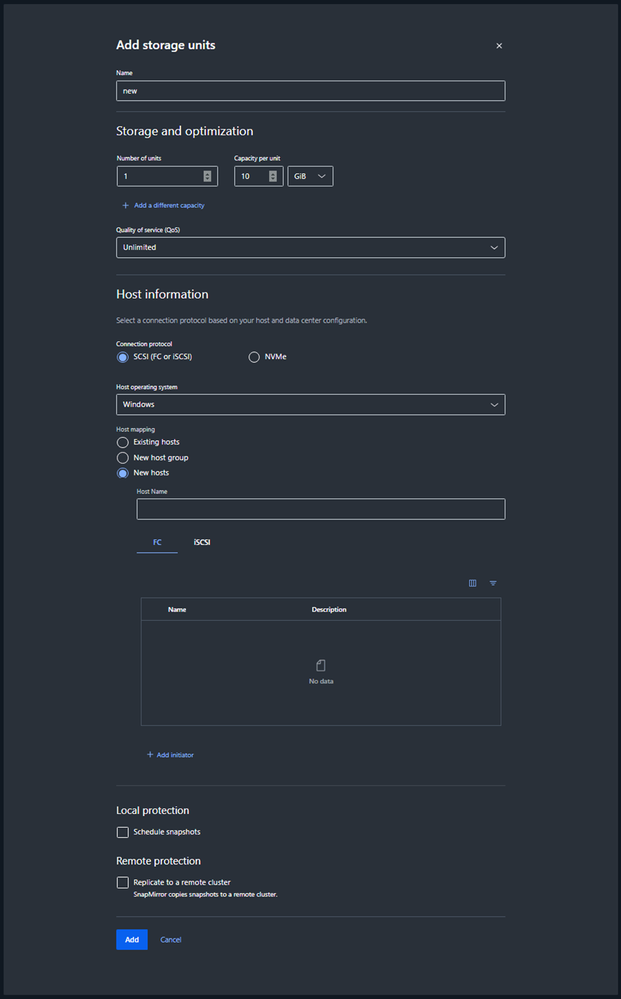Select NVMe connection protocol

[x=254, y=357]
